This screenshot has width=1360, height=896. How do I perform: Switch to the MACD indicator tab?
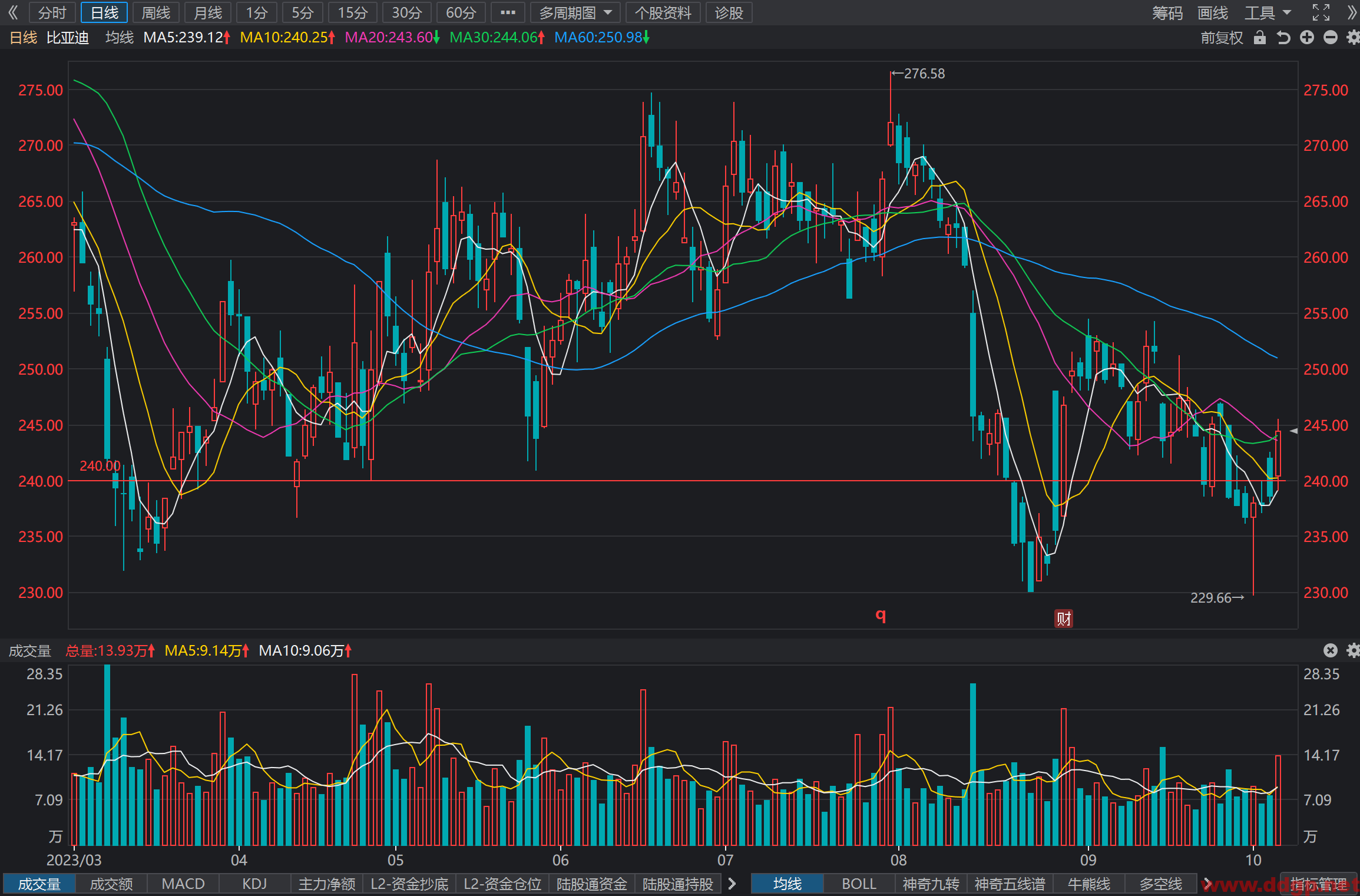183,884
